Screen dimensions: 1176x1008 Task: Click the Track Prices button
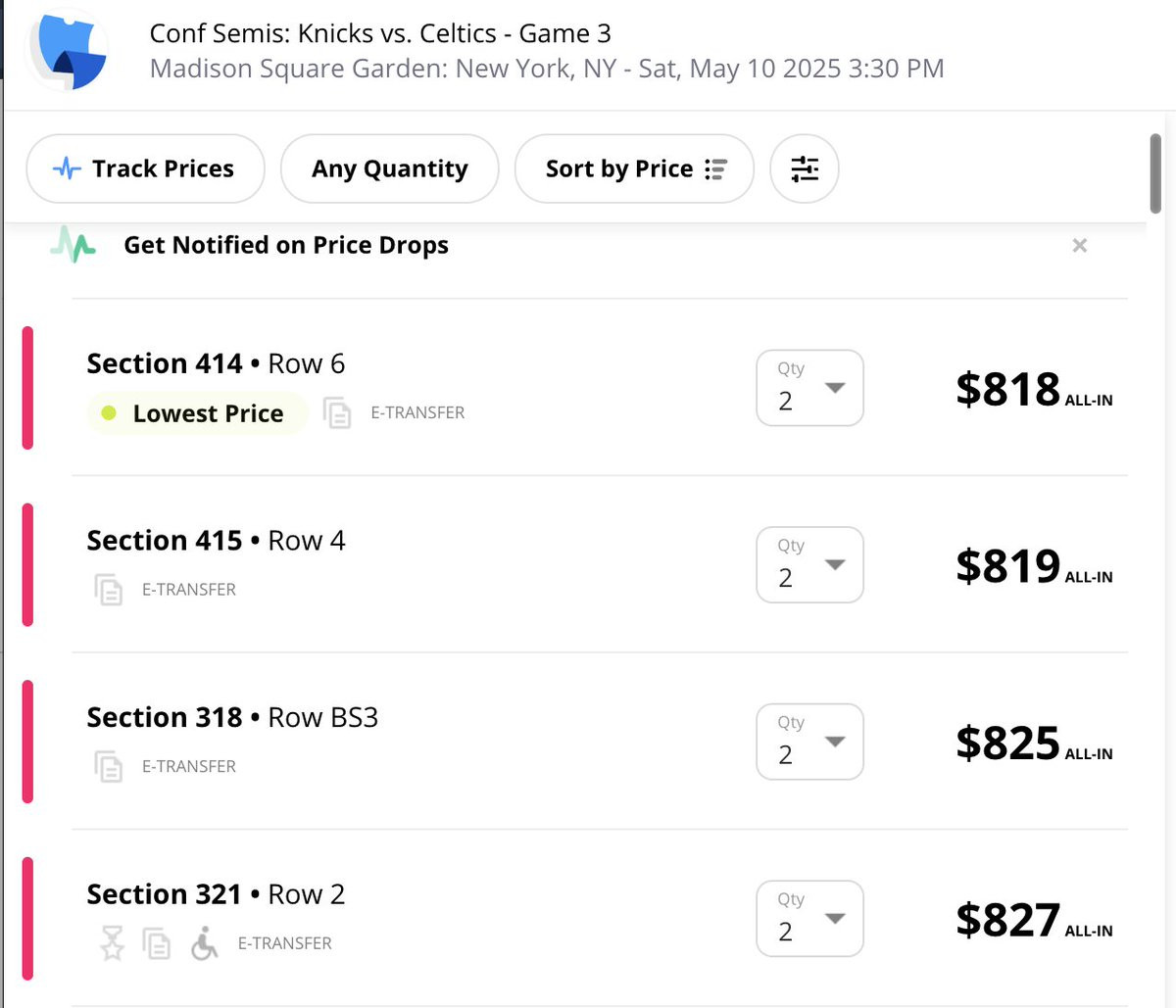[x=145, y=168]
